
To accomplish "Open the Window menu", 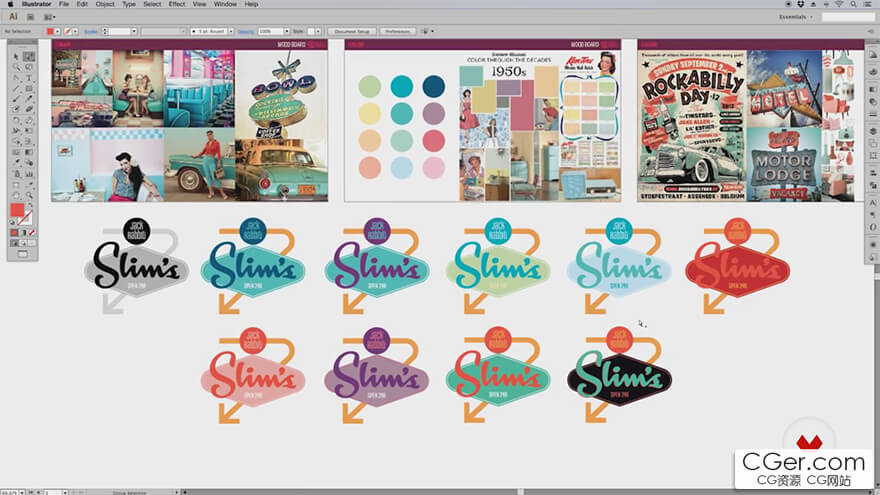I will (225, 4).
